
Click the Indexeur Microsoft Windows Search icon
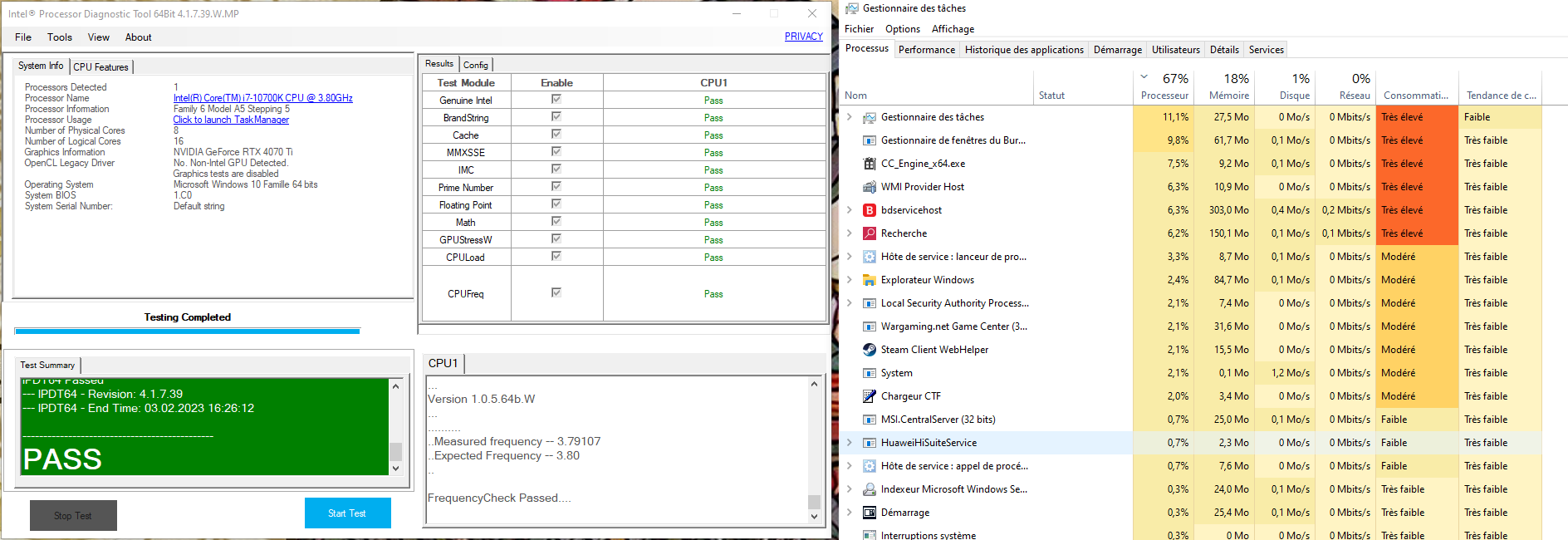point(870,489)
